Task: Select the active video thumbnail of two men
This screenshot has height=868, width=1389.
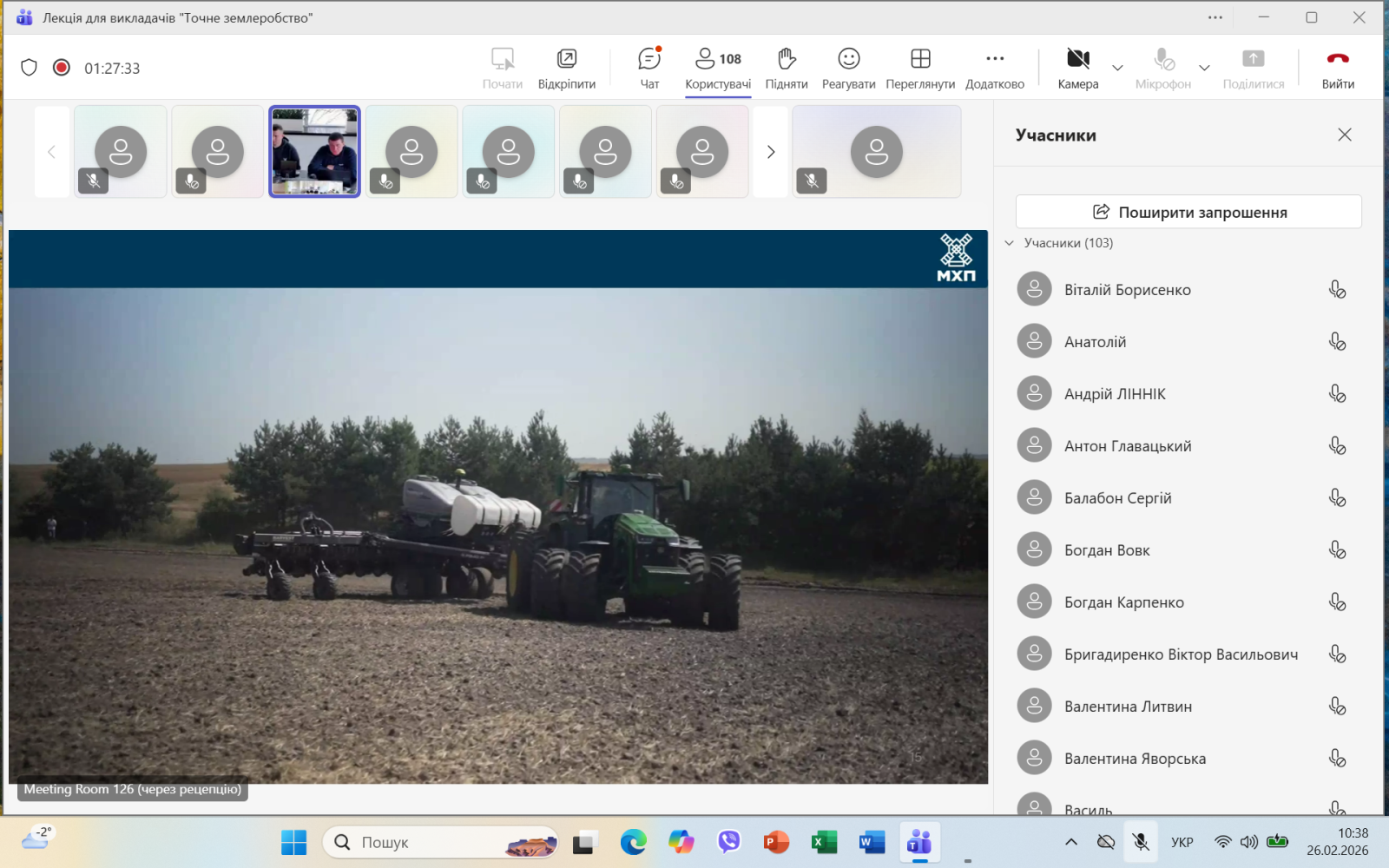Action: tap(314, 152)
